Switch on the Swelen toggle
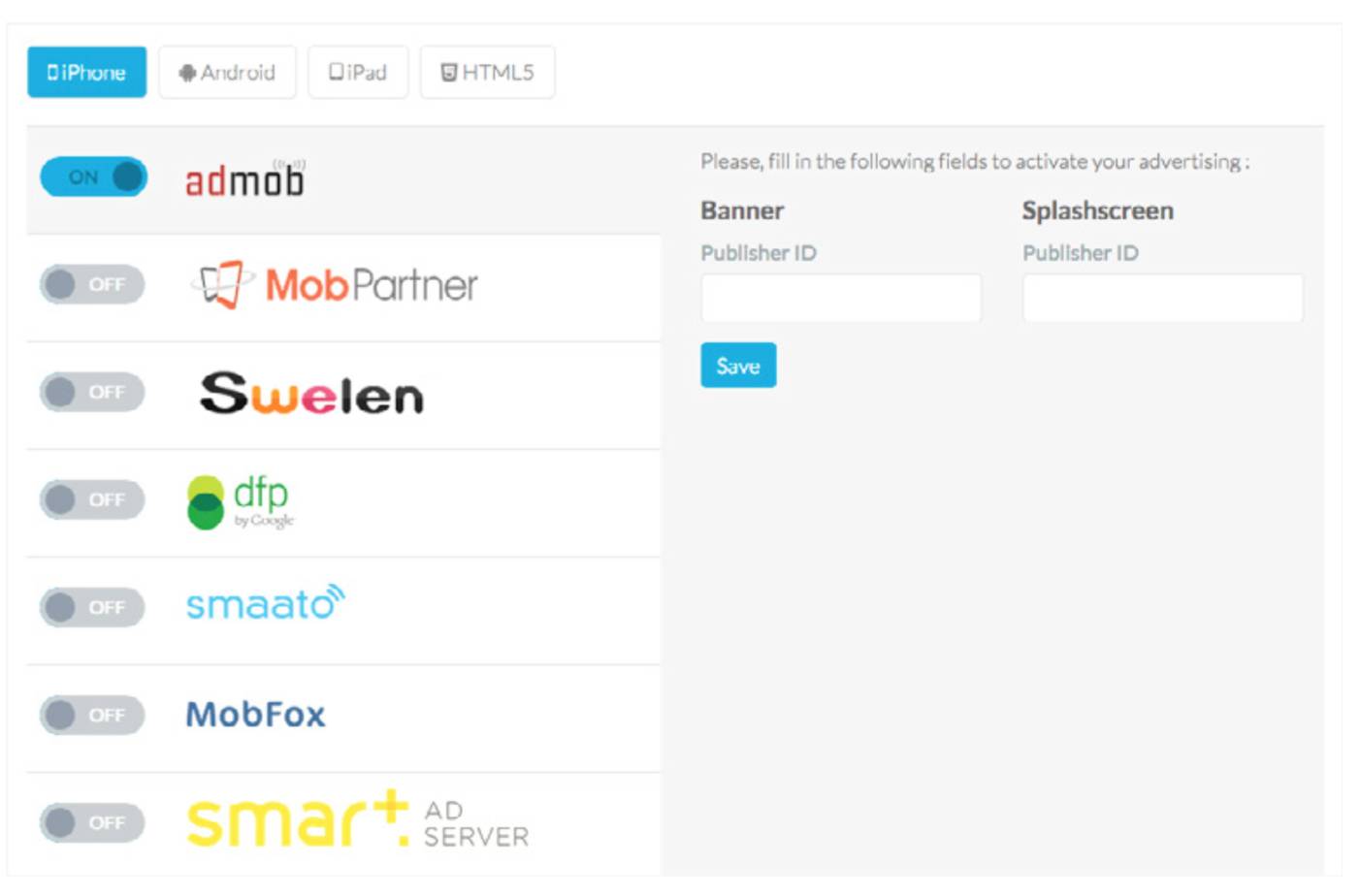Image resolution: width=1360 pixels, height=896 pixels. [92, 393]
